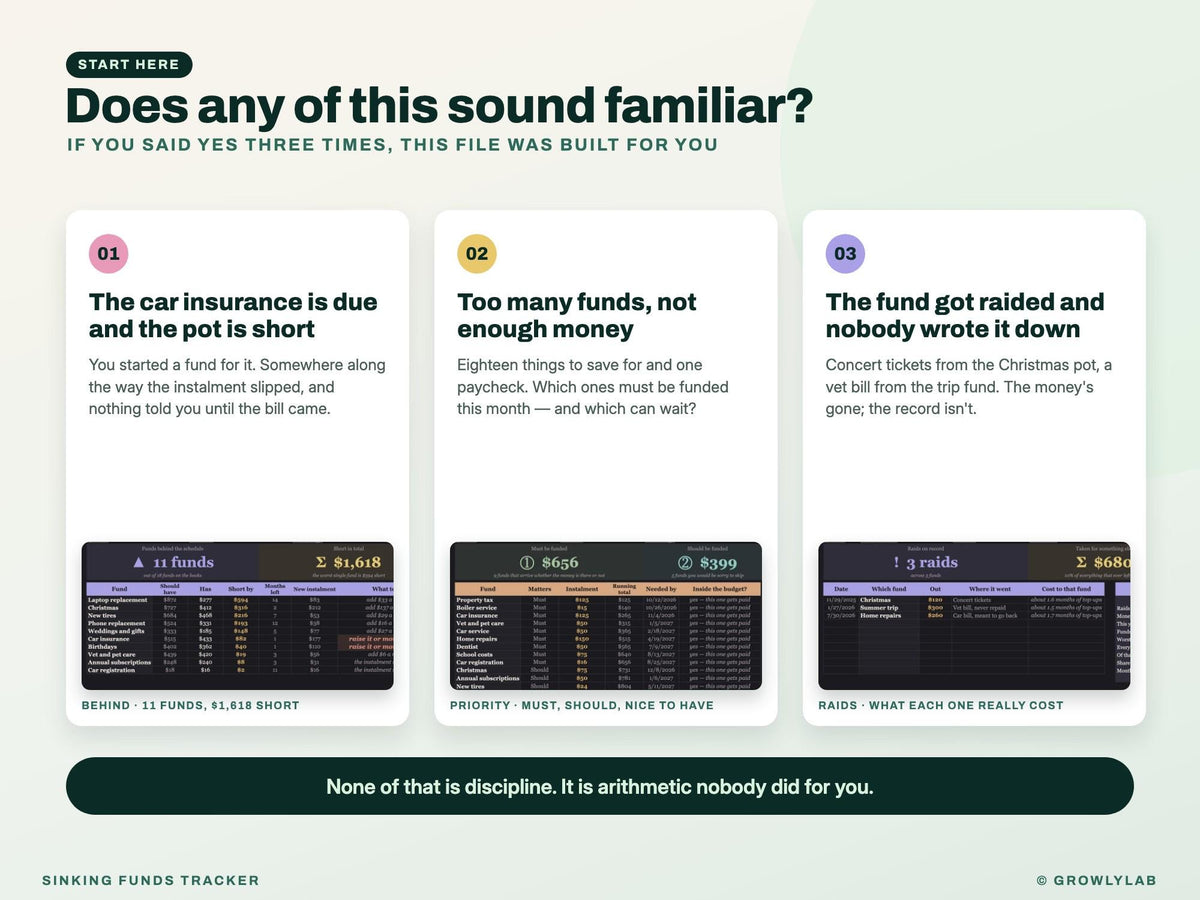1200x900 pixels.
Task: Click the 'School costs' fund row
Action: pyautogui.click(x=608, y=654)
